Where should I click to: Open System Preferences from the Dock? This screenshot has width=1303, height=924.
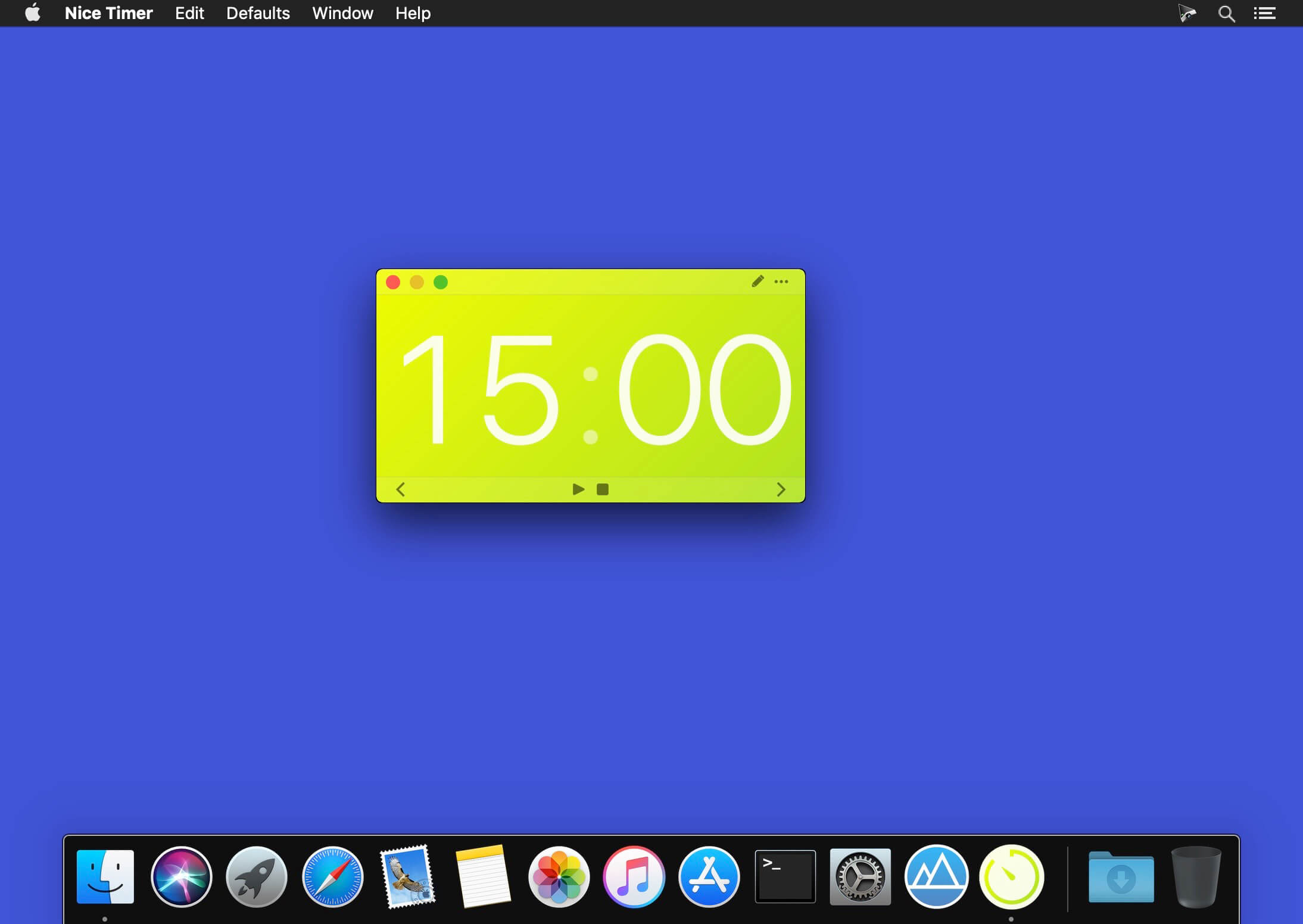[860, 877]
